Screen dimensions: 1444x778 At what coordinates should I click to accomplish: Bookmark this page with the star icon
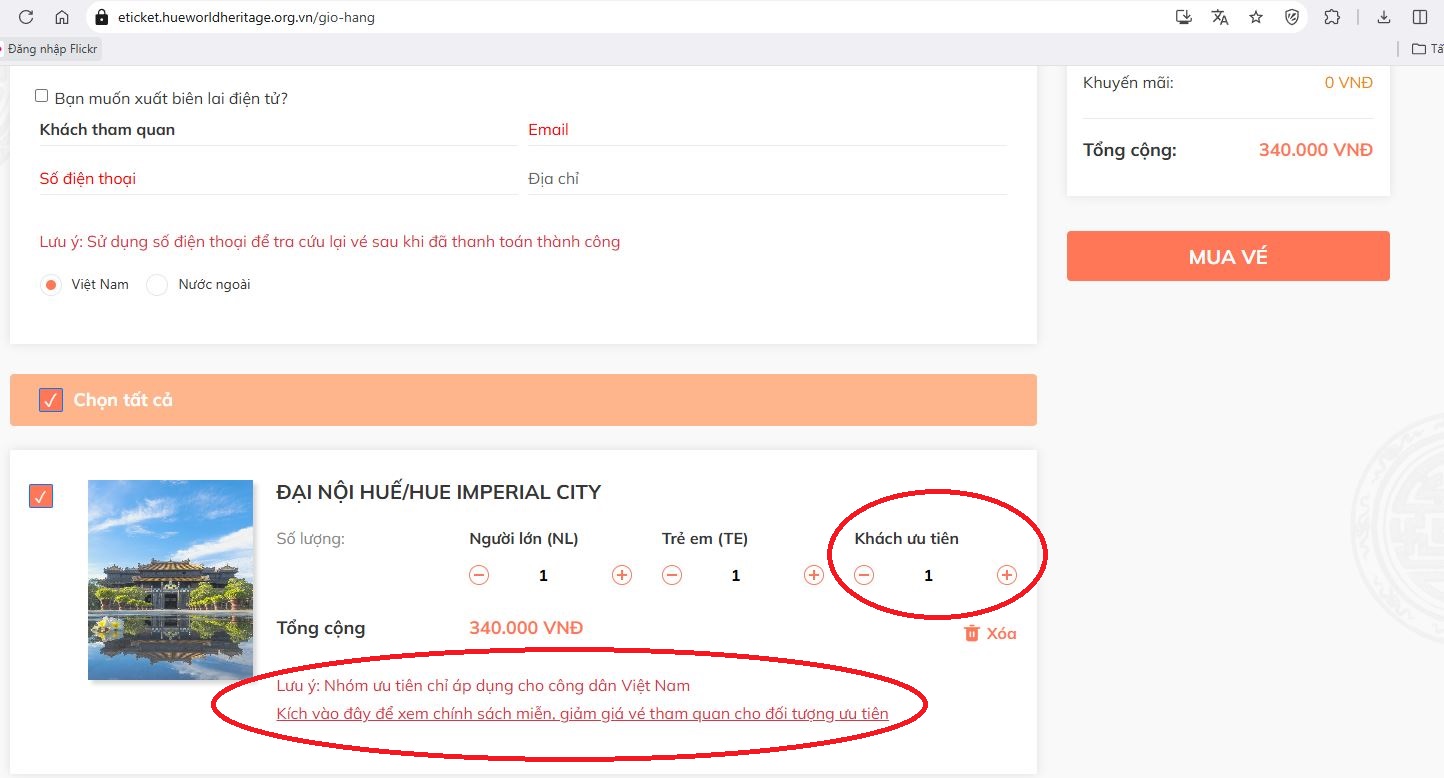[1256, 17]
